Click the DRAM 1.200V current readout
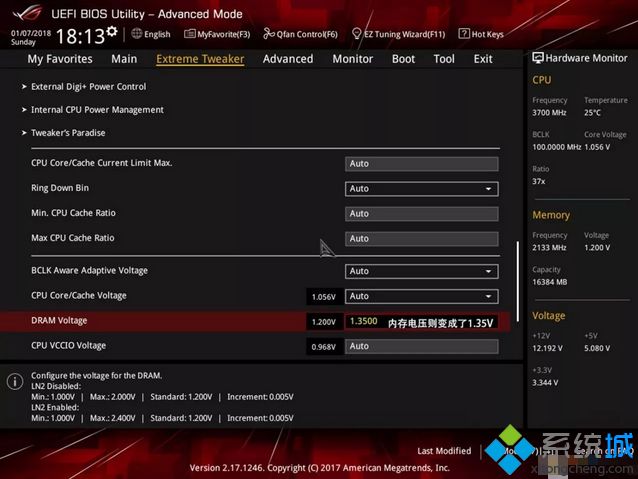This screenshot has height=479, width=638. (x=324, y=322)
